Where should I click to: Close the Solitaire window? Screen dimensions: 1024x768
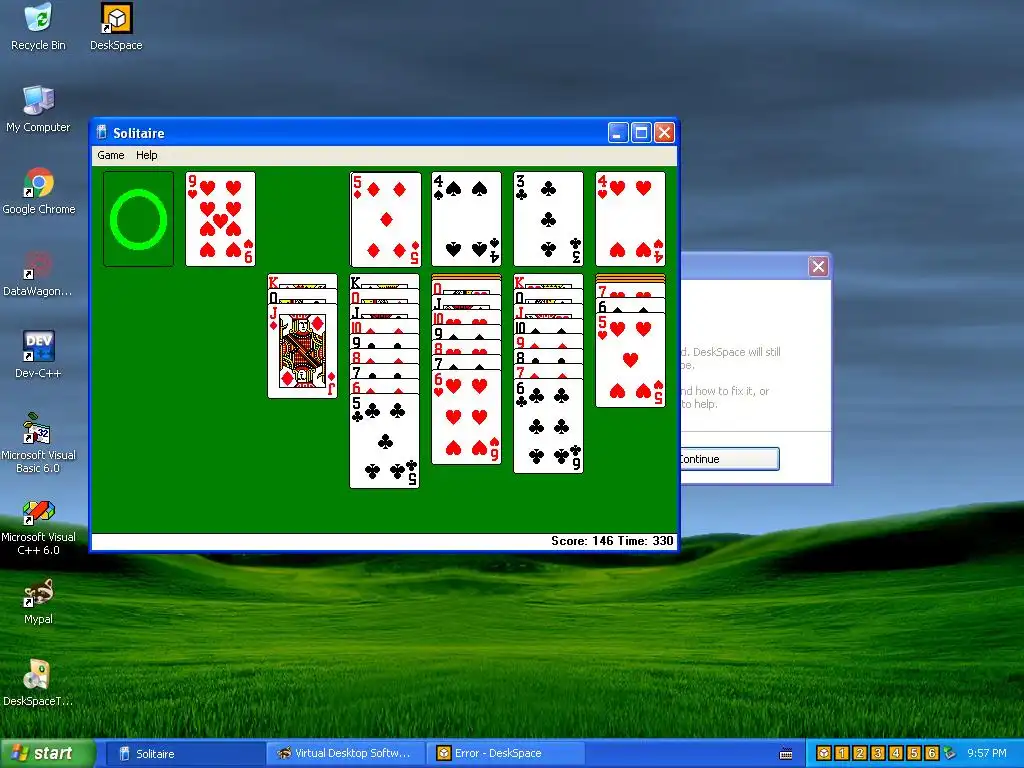pyautogui.click(x=664, y=133)
